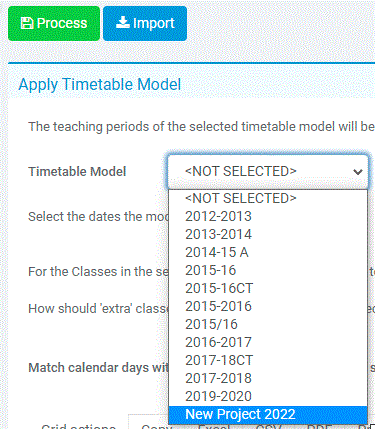The image size is (375, 429).
Task: Open the Timetable Model combo box
Action: 268,172
